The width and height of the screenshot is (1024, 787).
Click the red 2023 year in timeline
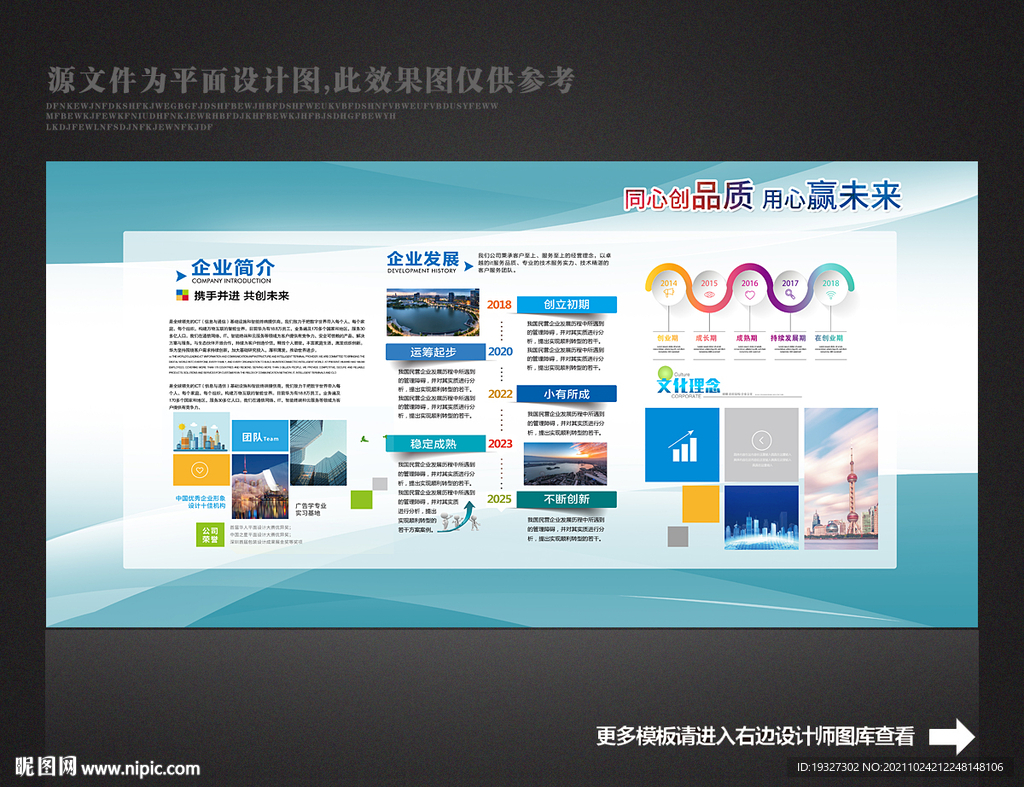pyautogui.click(x=500, y=443)
